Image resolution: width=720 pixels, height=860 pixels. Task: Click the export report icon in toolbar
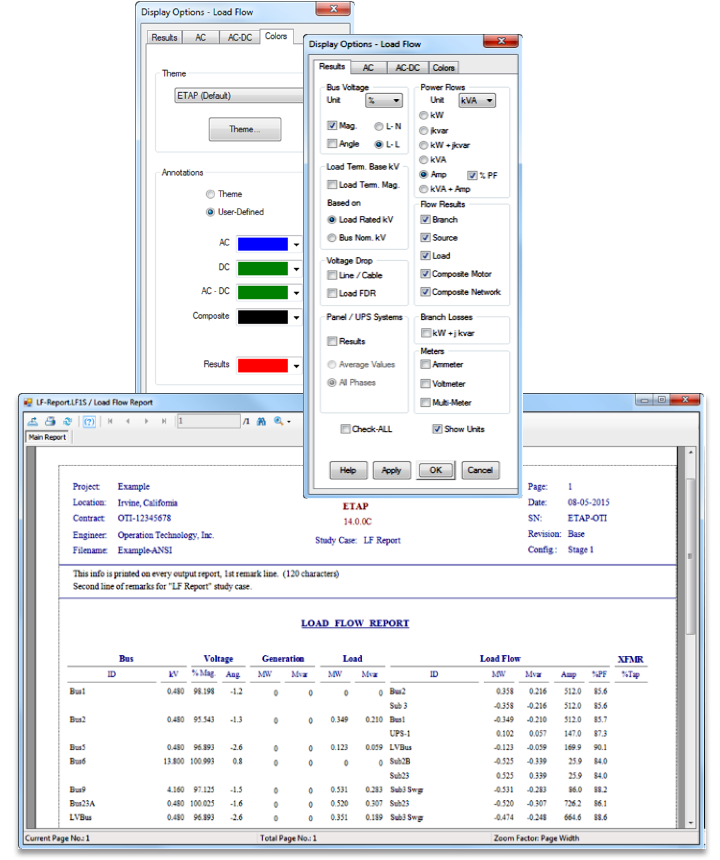(x=33, y=422)
